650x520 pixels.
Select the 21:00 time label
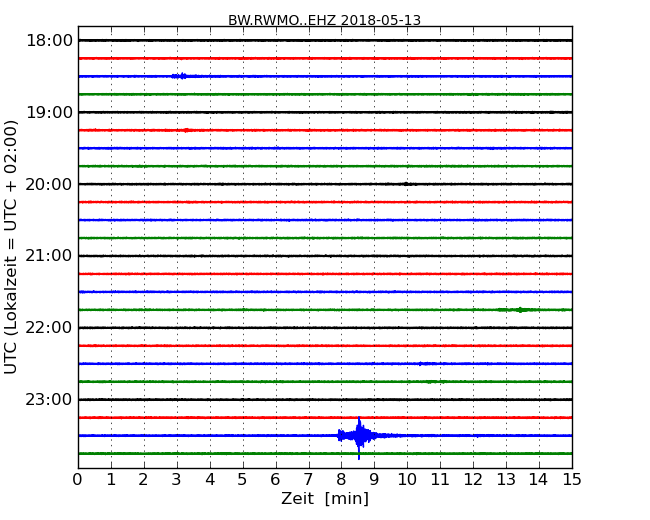(49, 256)
